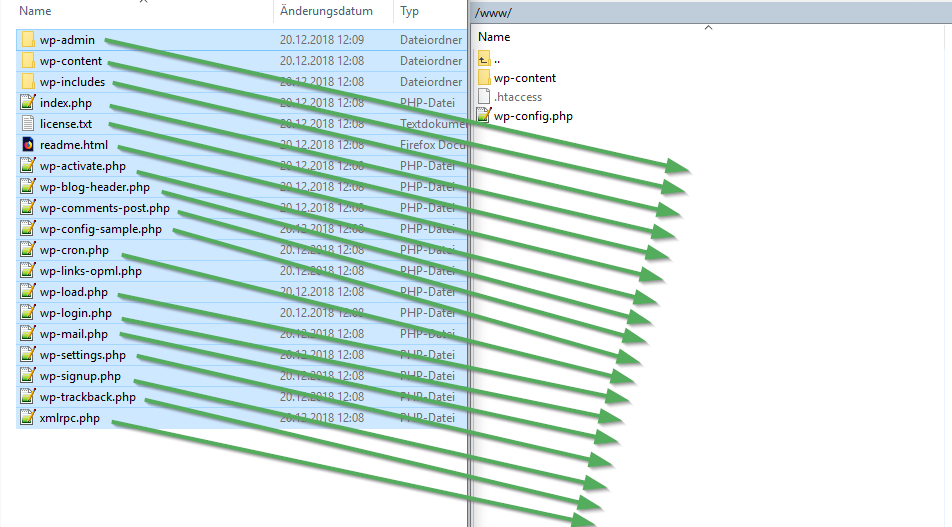
Task: Select the index.php file name
Action: 66,103
